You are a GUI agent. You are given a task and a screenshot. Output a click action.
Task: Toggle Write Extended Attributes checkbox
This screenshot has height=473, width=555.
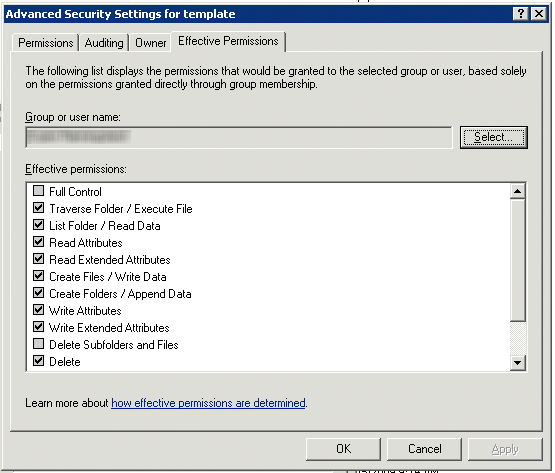38,327
